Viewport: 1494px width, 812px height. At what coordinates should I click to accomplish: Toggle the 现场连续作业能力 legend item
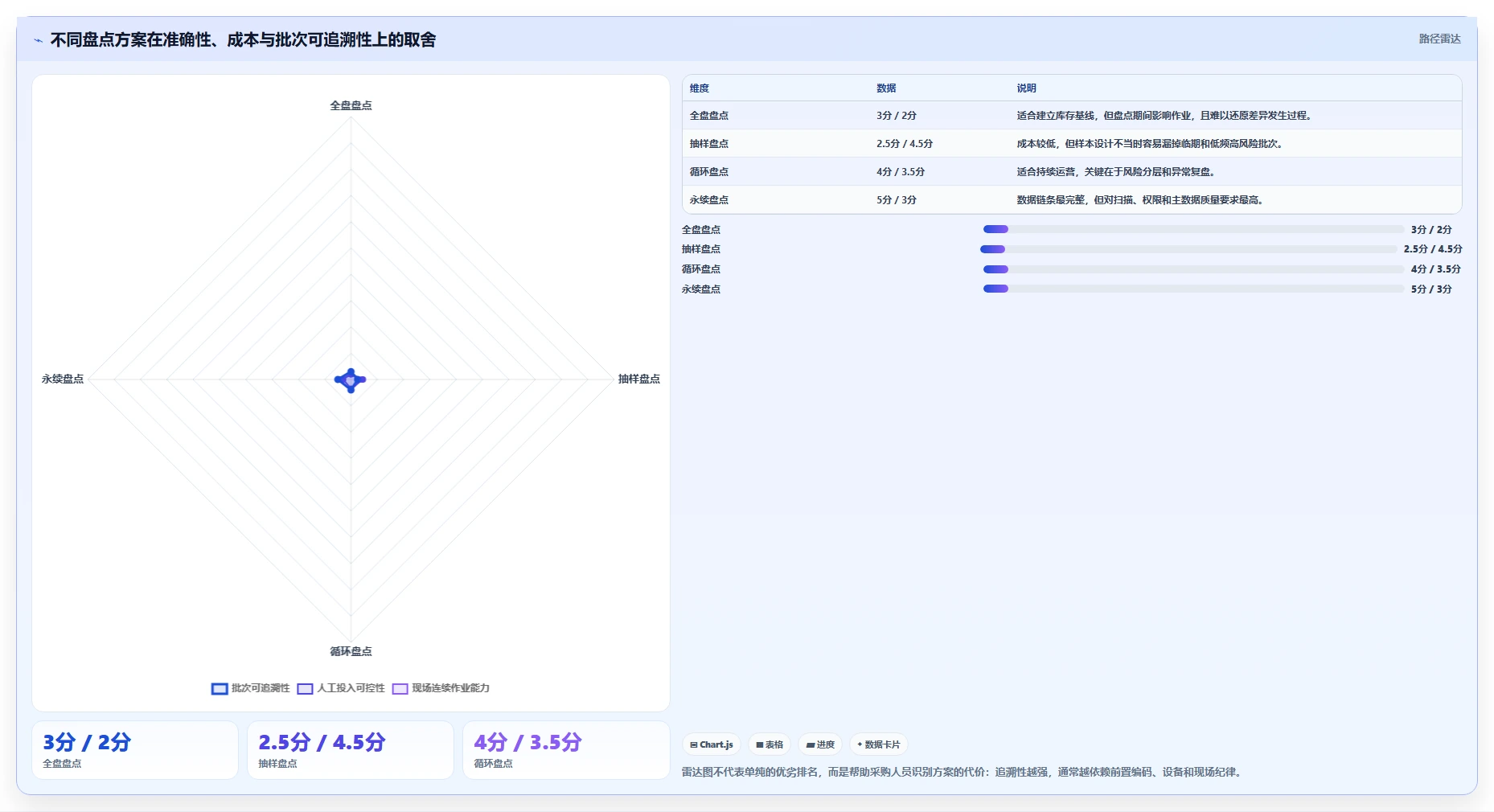[441, 688]
